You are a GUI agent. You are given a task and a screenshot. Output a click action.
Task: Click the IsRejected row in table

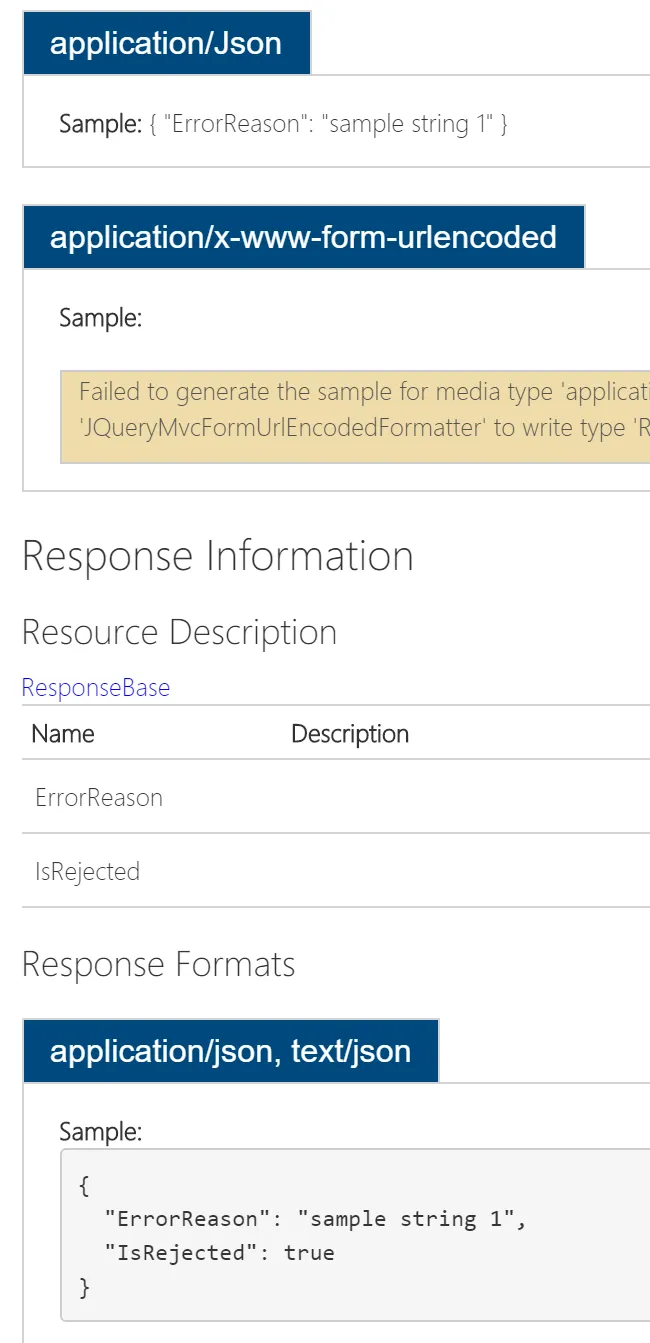[x=87, y=871]
